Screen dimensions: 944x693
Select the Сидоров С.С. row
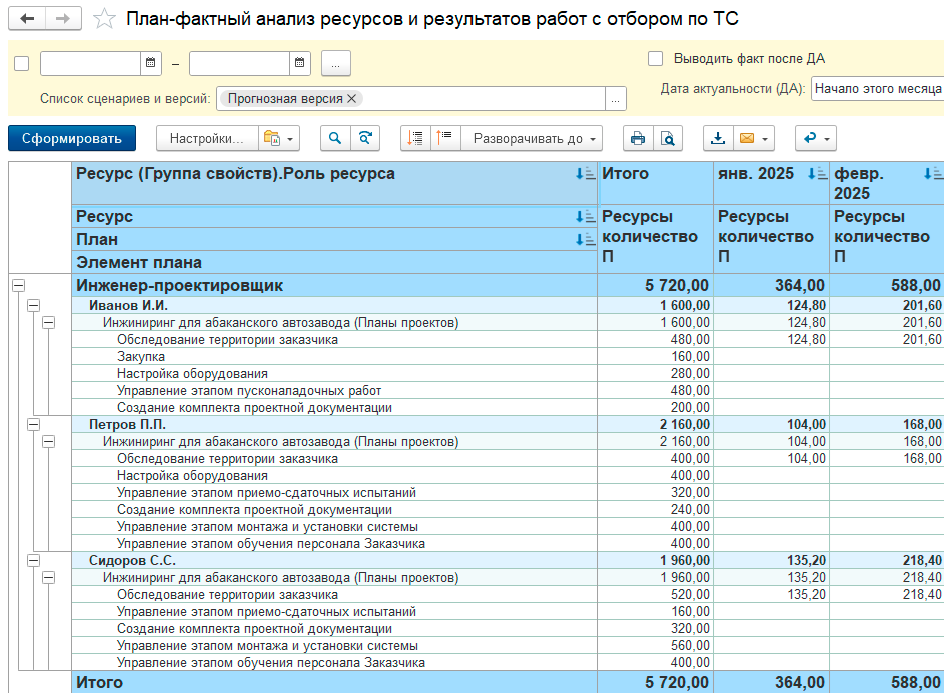133,560
